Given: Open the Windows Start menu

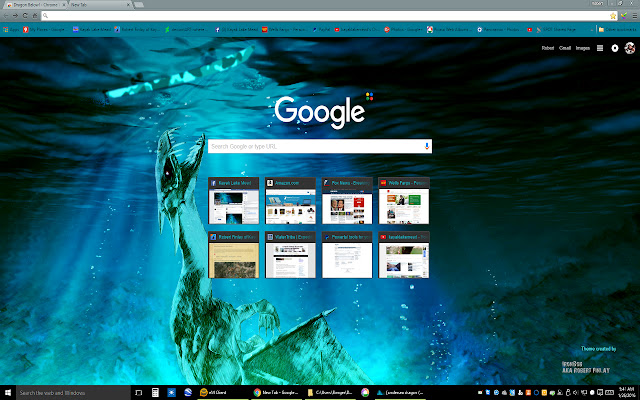Looking at the screenshot, I should click(8, 393).
